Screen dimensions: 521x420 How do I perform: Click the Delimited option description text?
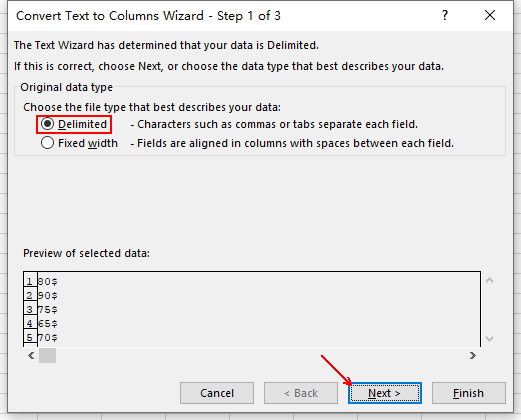coord(274,124)
